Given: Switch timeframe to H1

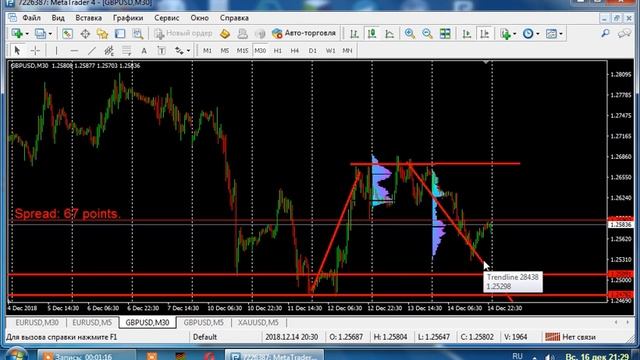Looking at the screenshot, I should click(278, 51).
